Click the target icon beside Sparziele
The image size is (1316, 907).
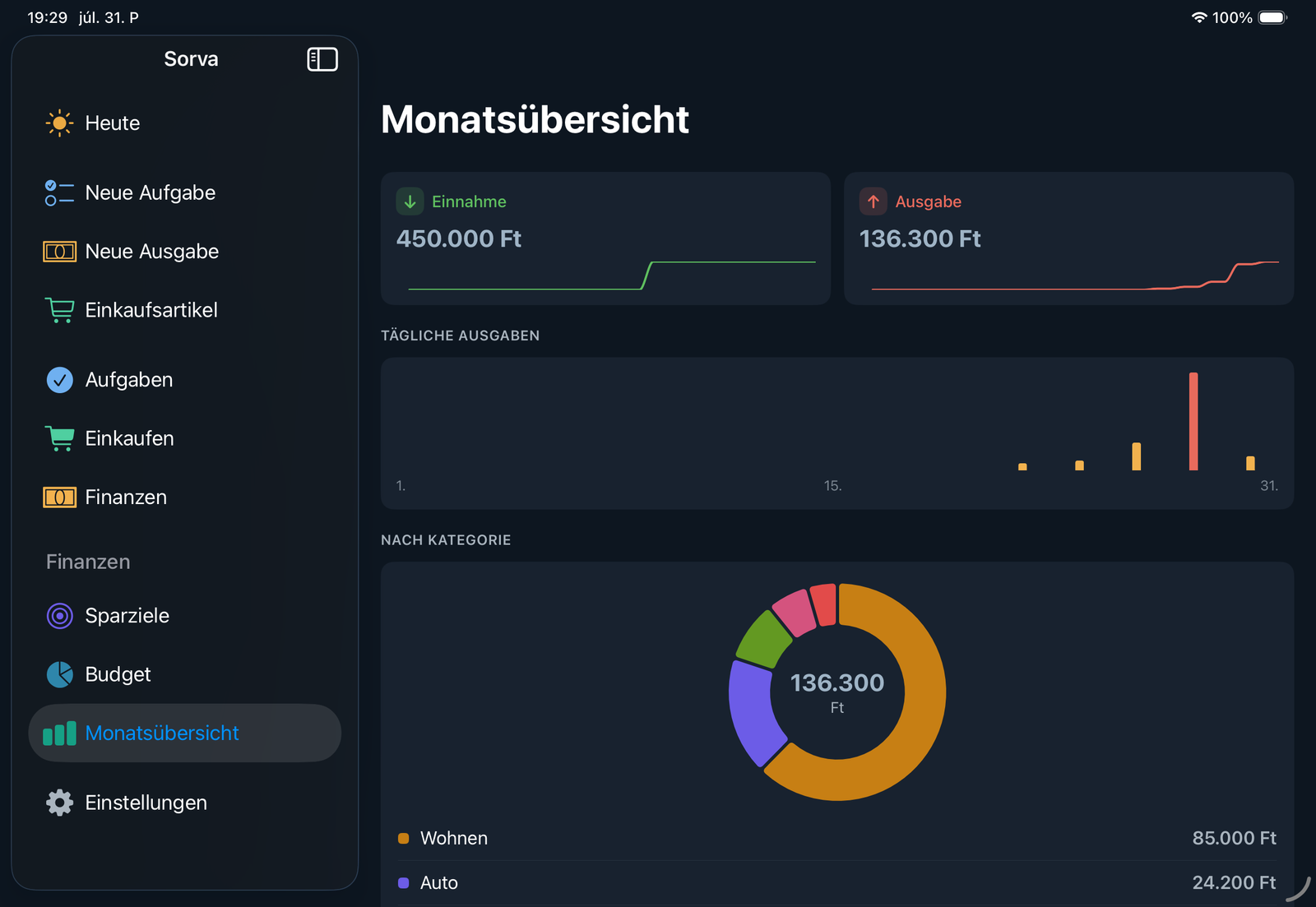click(59, 616)
